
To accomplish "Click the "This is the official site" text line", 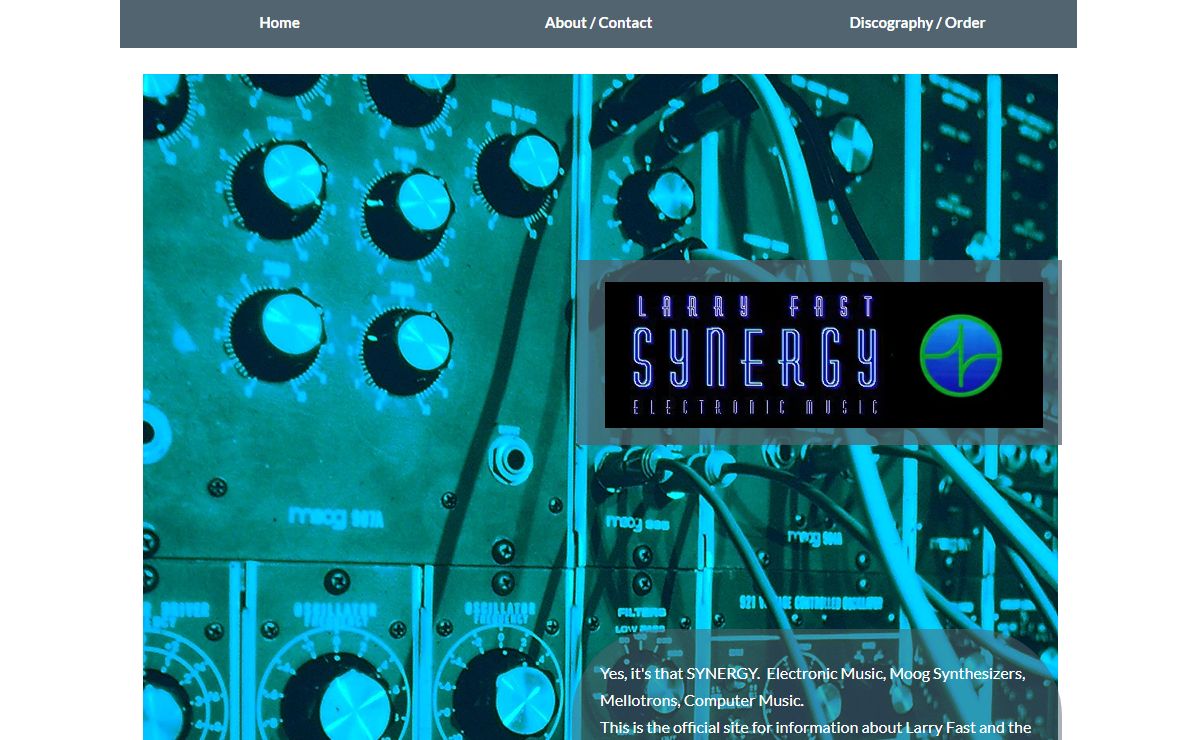I will point(815,727).
